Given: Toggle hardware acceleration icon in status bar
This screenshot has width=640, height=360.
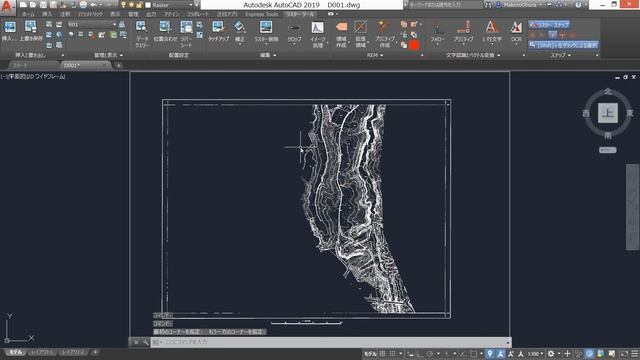Looking at the screenshot, I should point(589,354).
